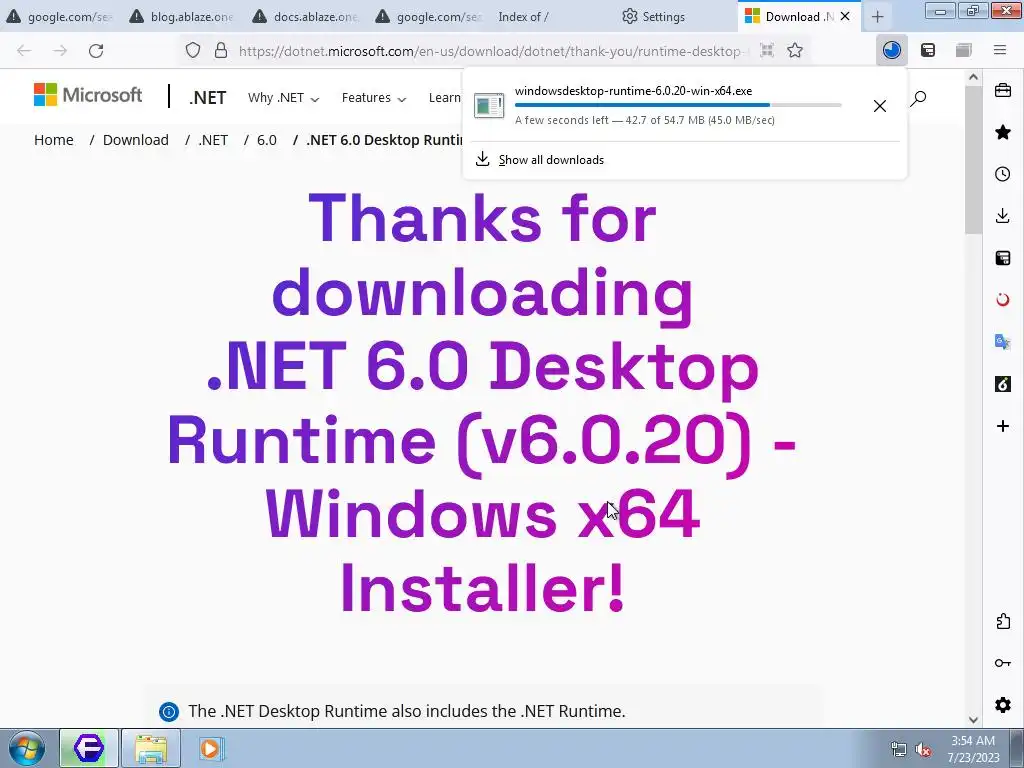The image size is (1024, 768).
Task: Click the muted volume tray icon
Action: [x=923, y=750]
